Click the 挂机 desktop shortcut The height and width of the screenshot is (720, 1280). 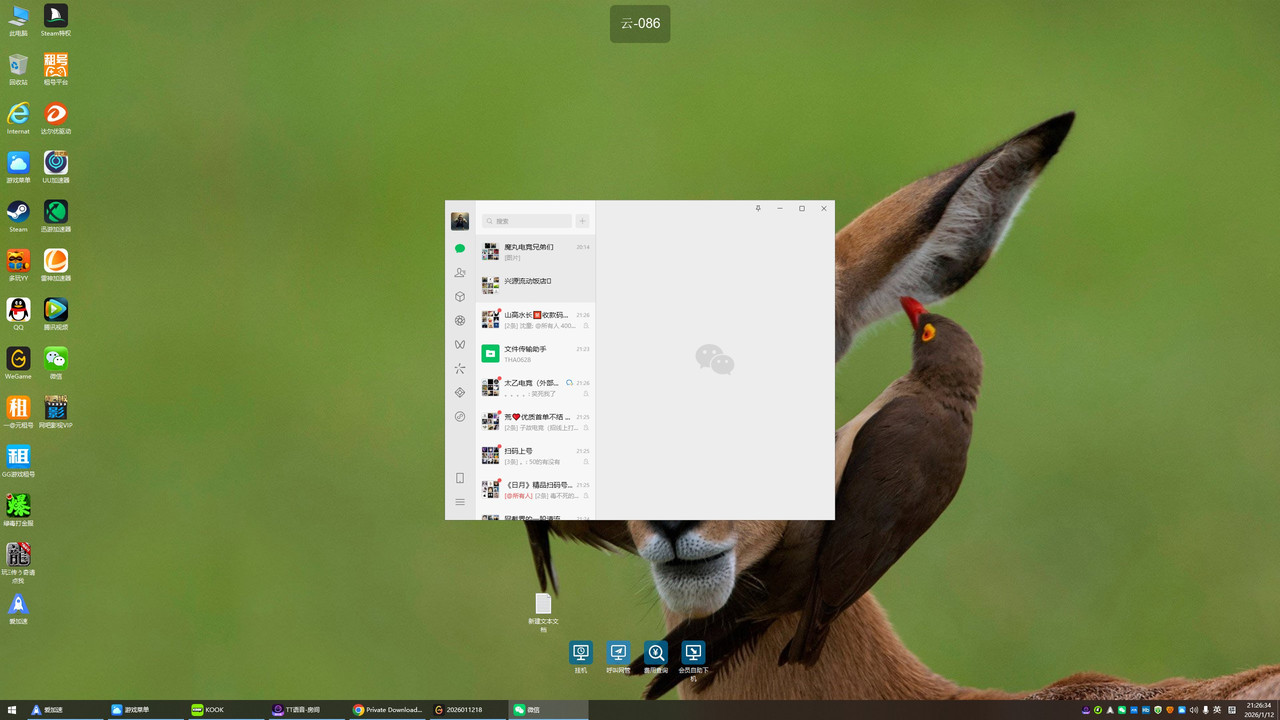[581, 657]
